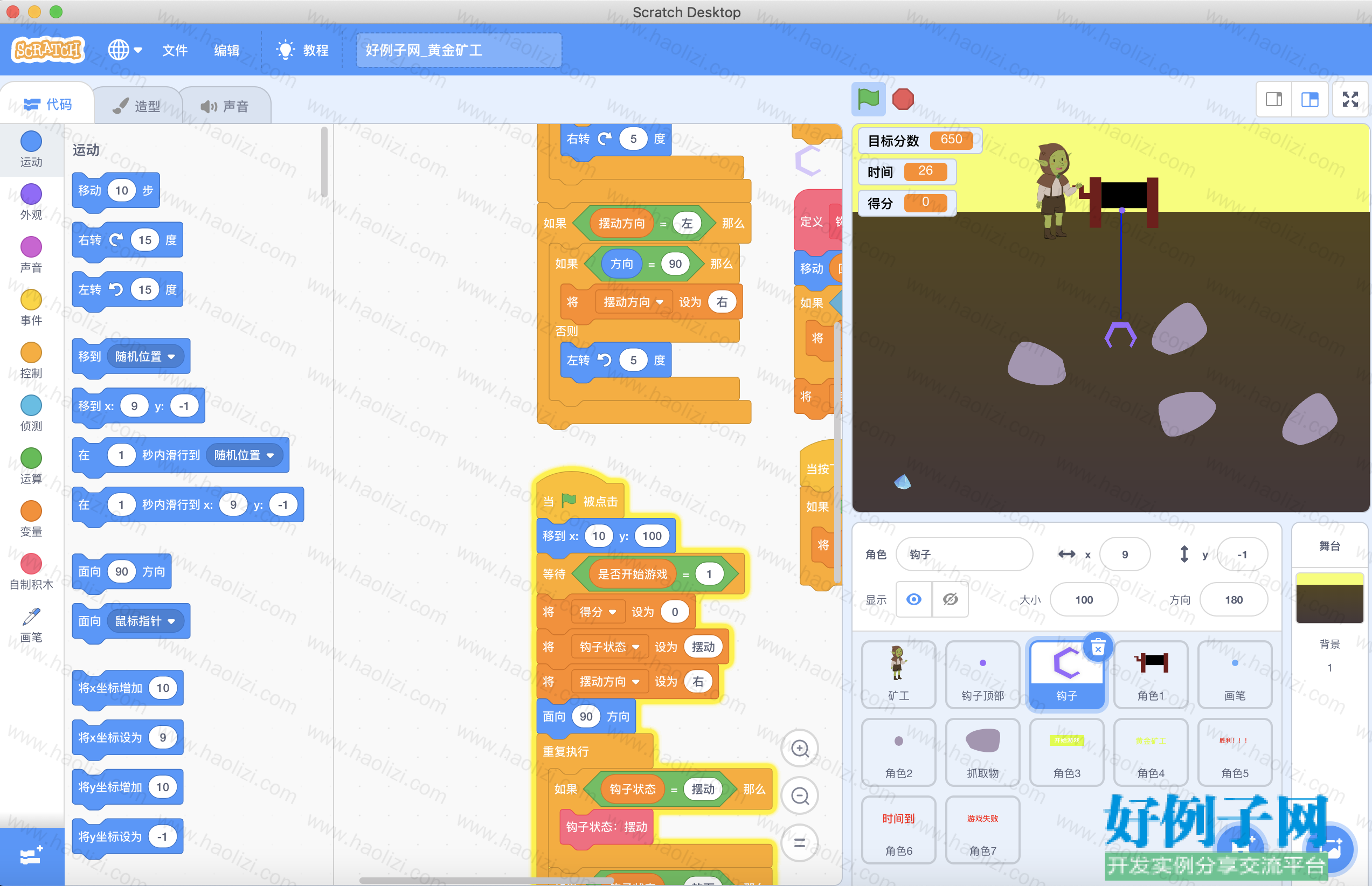Select the 画笔 extension category
This screenshot has height=886, width=1372.
point(31,625)
